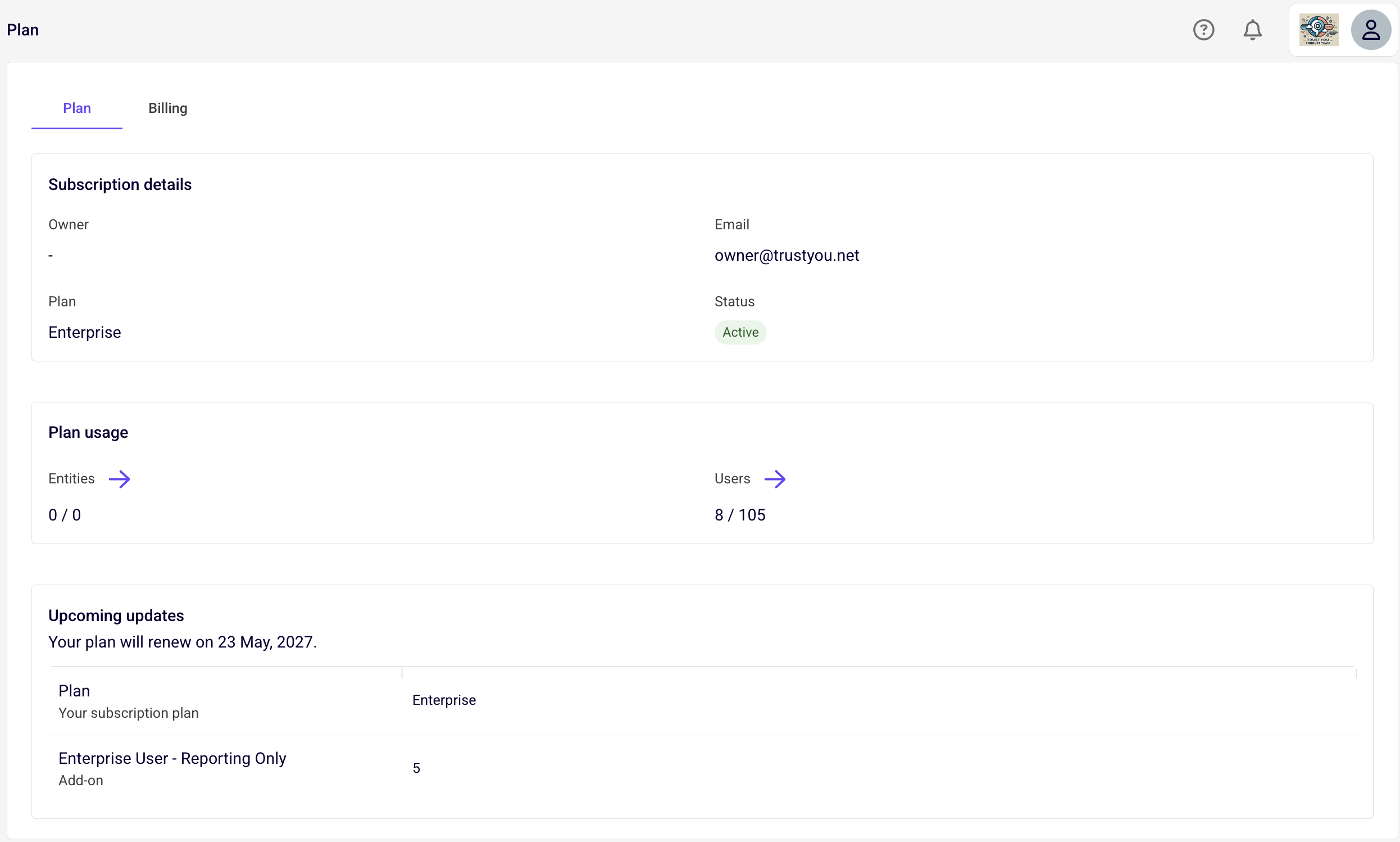Click the add-on quantity value 5
1400x842 pixels.
click(416, 768)
